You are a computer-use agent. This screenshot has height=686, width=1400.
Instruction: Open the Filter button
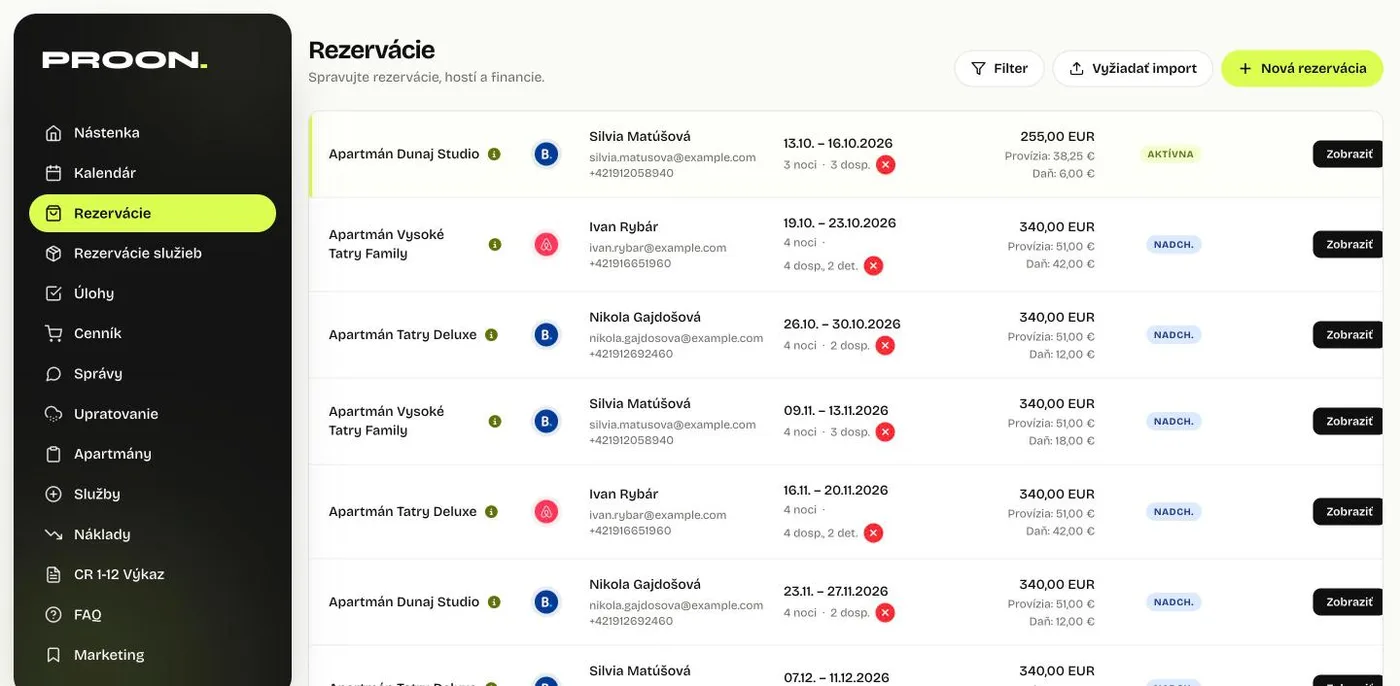pos(999,69)
